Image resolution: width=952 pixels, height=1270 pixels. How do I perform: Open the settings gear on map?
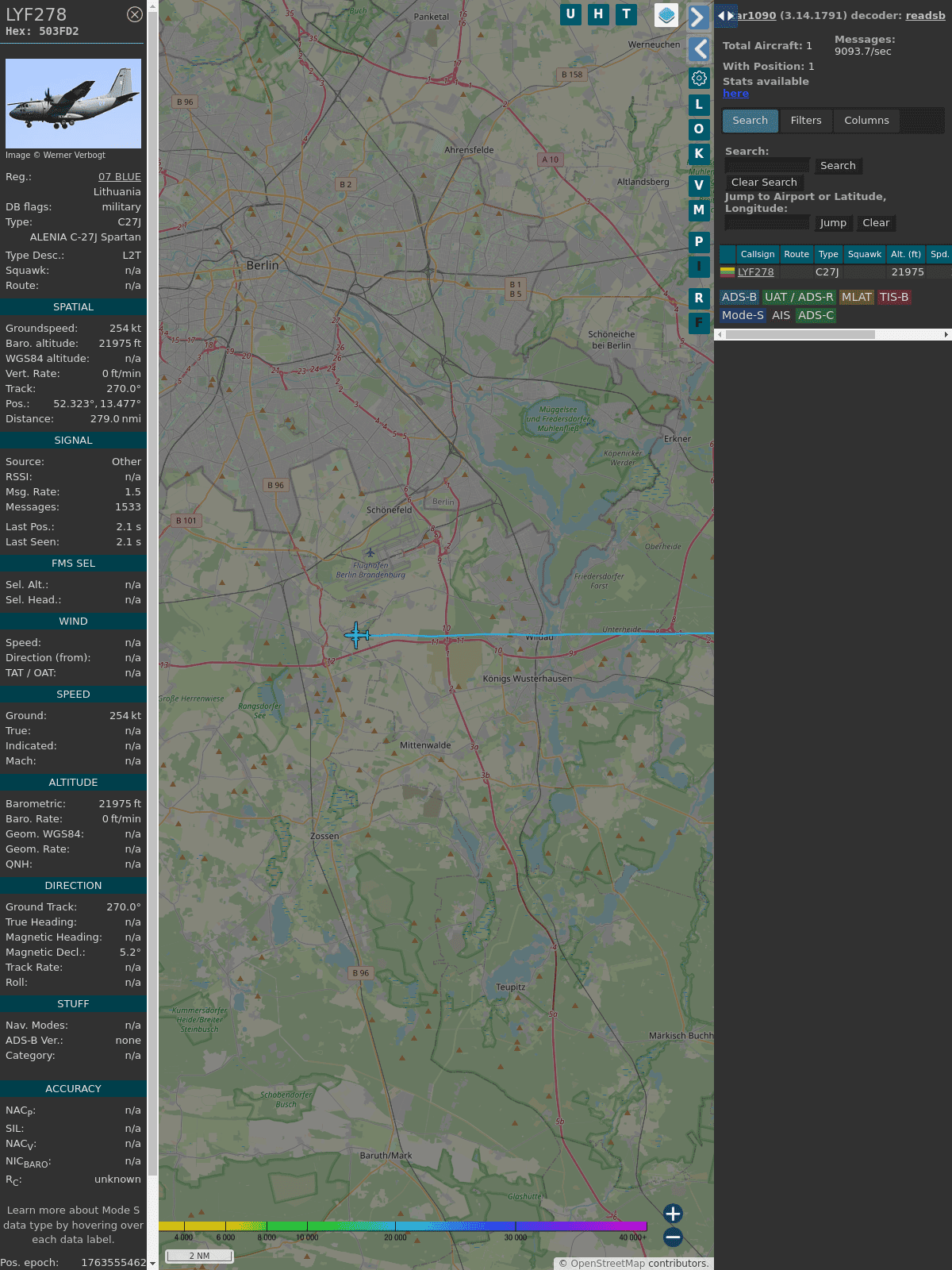[x=699, y=78]
